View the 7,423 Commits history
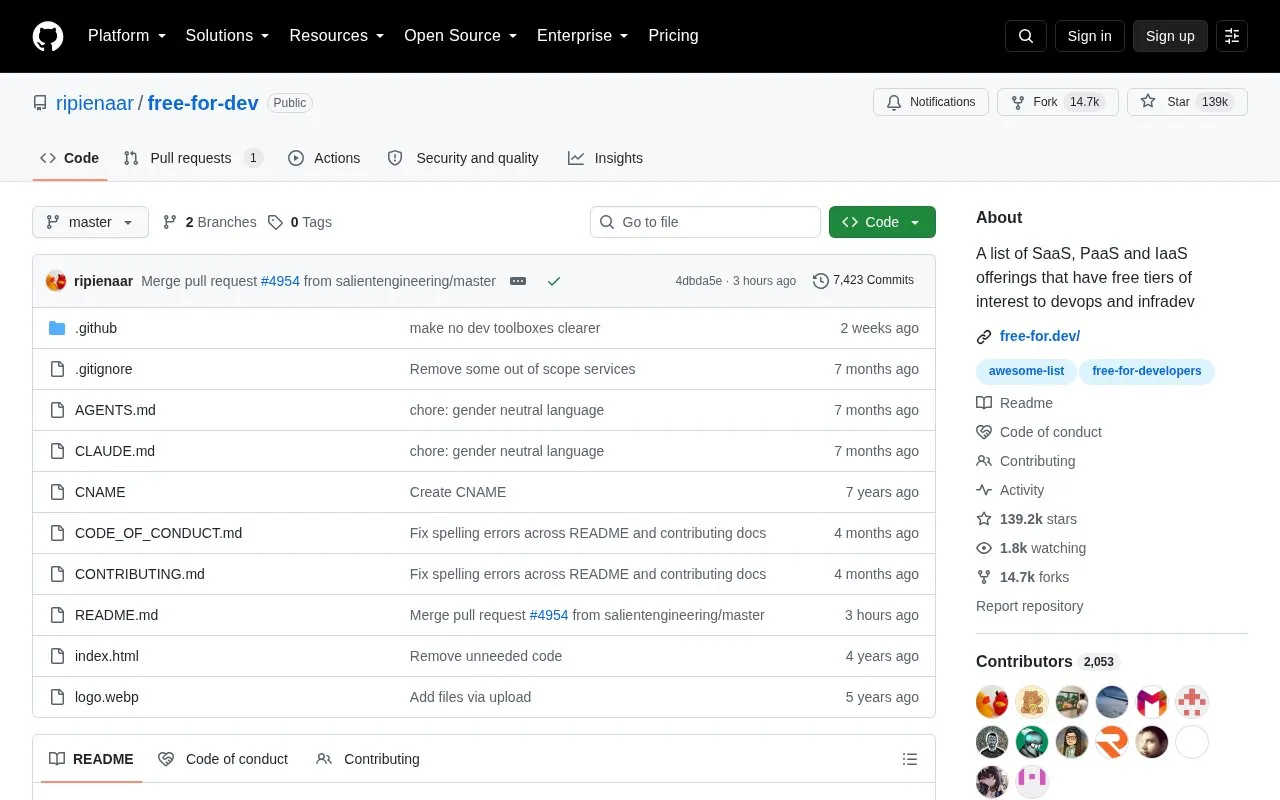The image size is (1280, 800). pos(864,281)
